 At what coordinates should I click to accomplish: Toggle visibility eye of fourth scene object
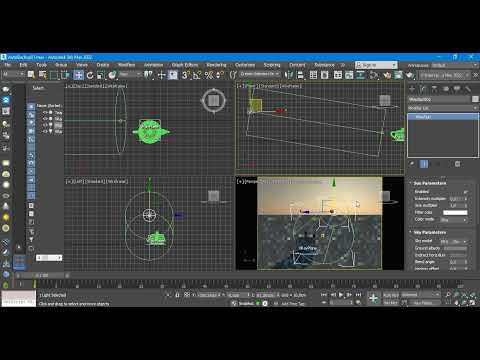click(45, 131)
